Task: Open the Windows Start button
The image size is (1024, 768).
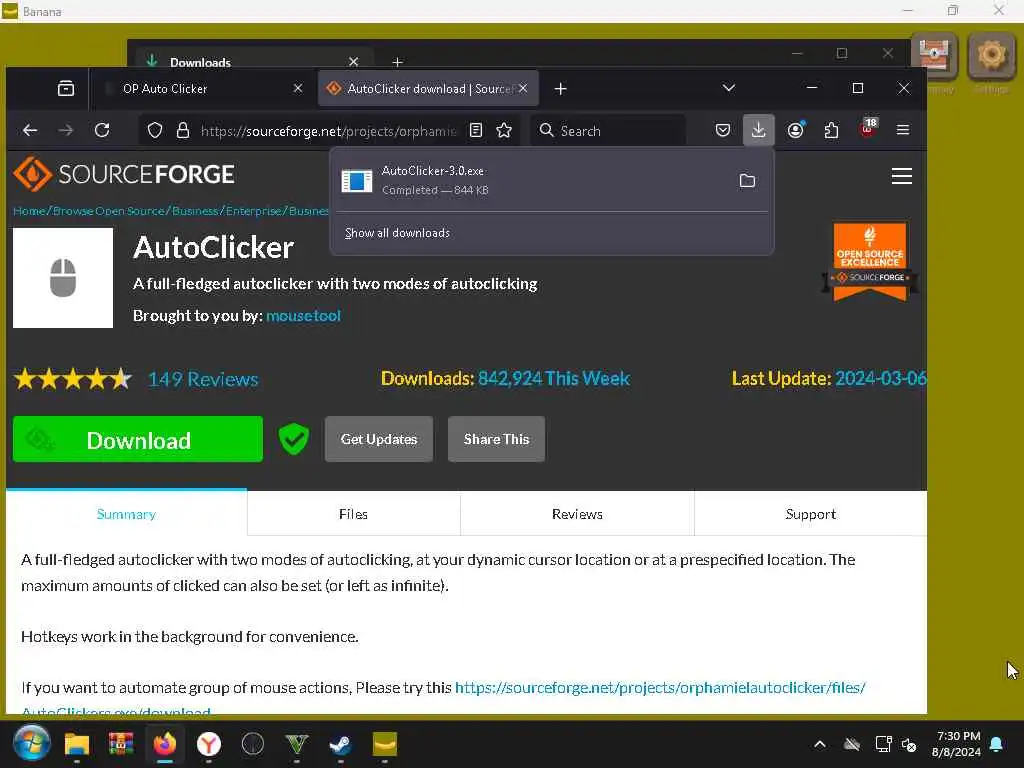Action: [x=31, y=744]
